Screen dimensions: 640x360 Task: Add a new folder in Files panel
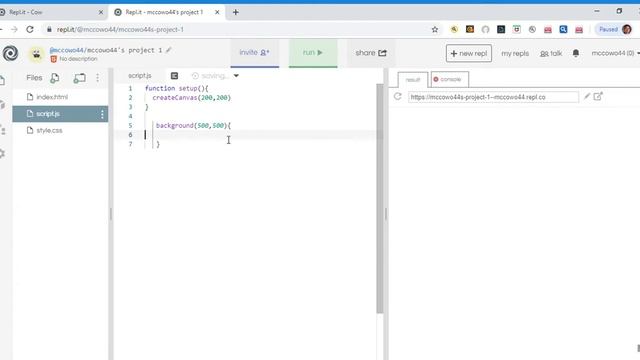79,78
